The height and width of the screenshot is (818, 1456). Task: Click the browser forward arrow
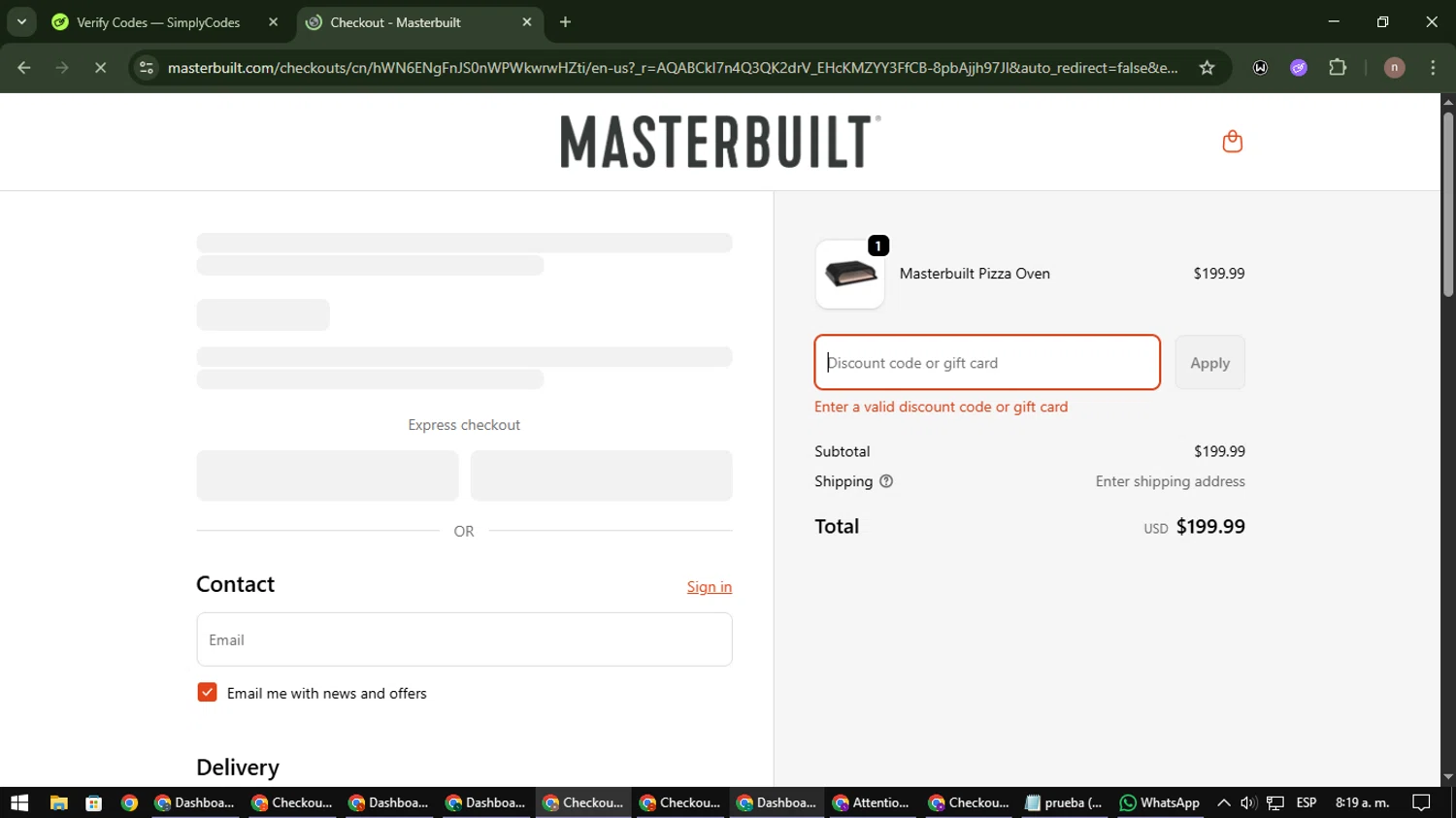tap(62, 67)
